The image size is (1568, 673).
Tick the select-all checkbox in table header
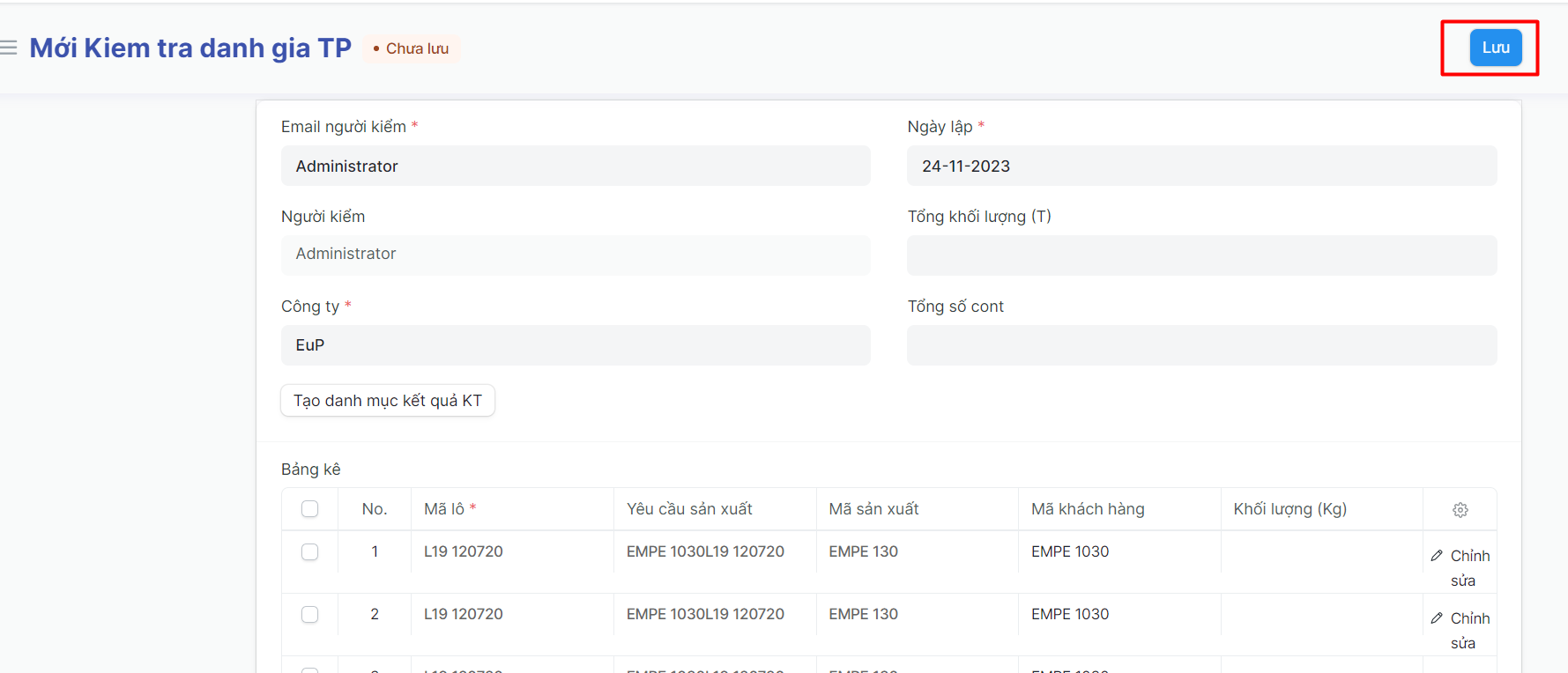pos(309,509)
